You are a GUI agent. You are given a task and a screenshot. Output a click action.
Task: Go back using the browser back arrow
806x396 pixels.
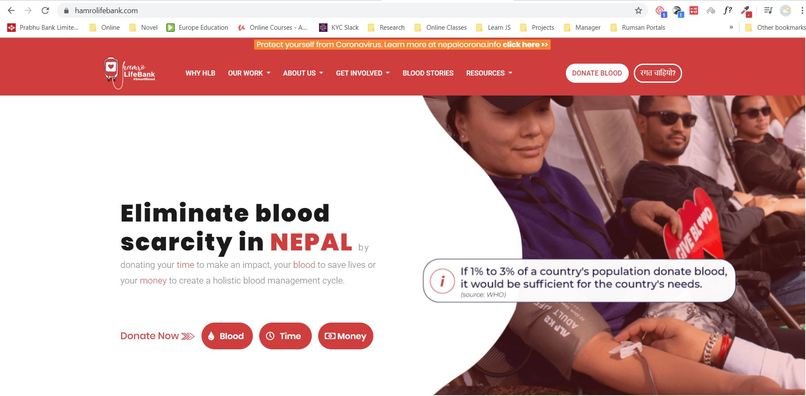pyautogui.click(x=11, y=10)
